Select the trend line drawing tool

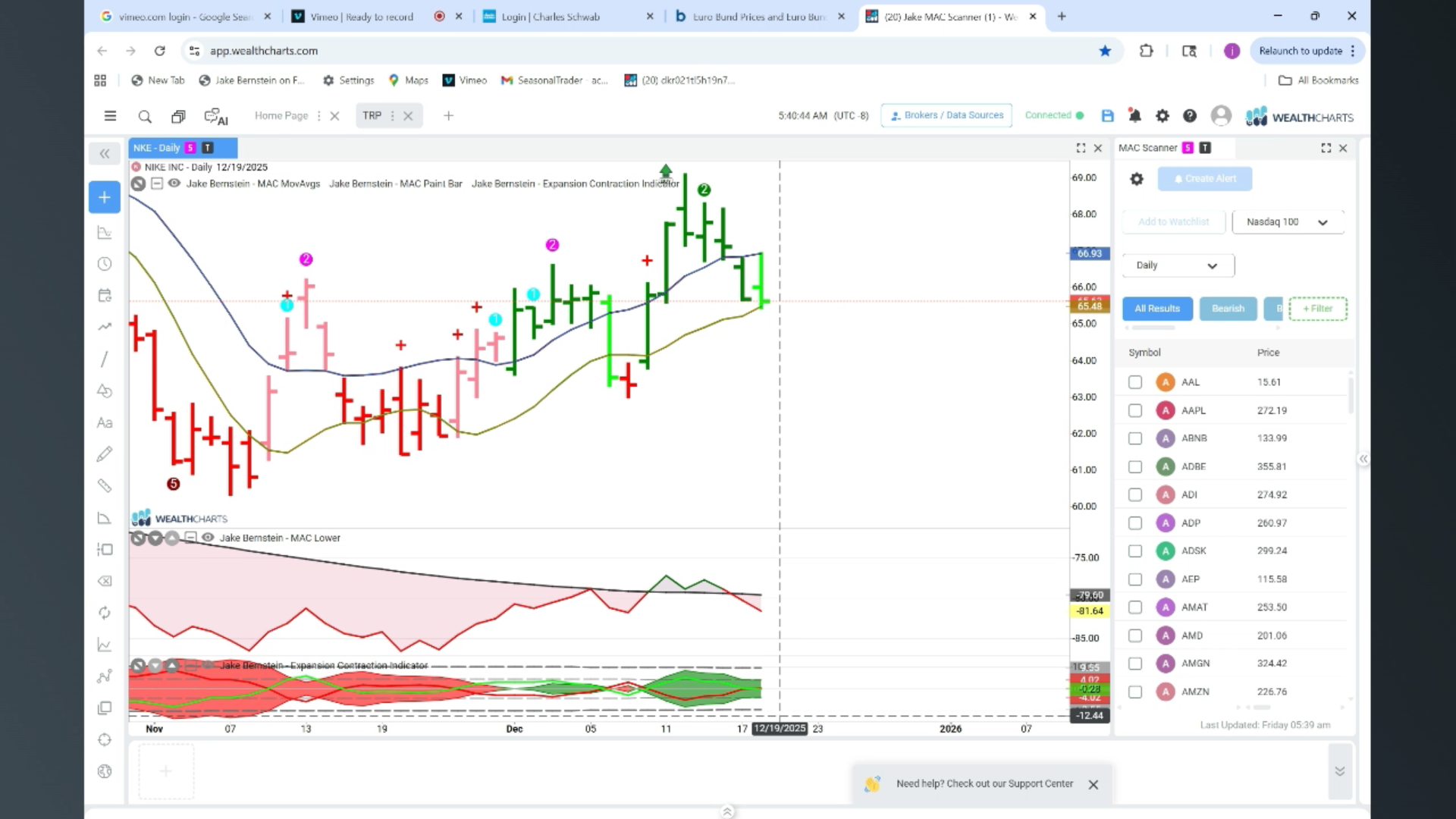105,359
